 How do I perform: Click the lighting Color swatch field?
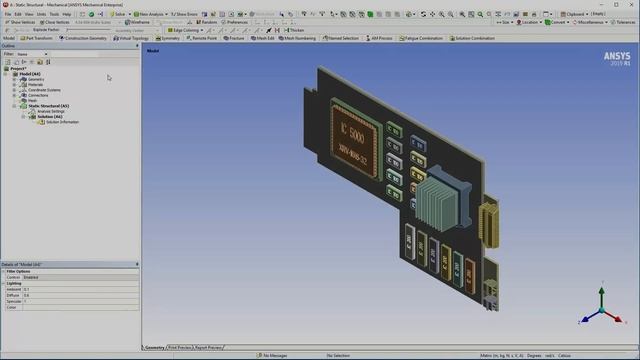(80, 307)
